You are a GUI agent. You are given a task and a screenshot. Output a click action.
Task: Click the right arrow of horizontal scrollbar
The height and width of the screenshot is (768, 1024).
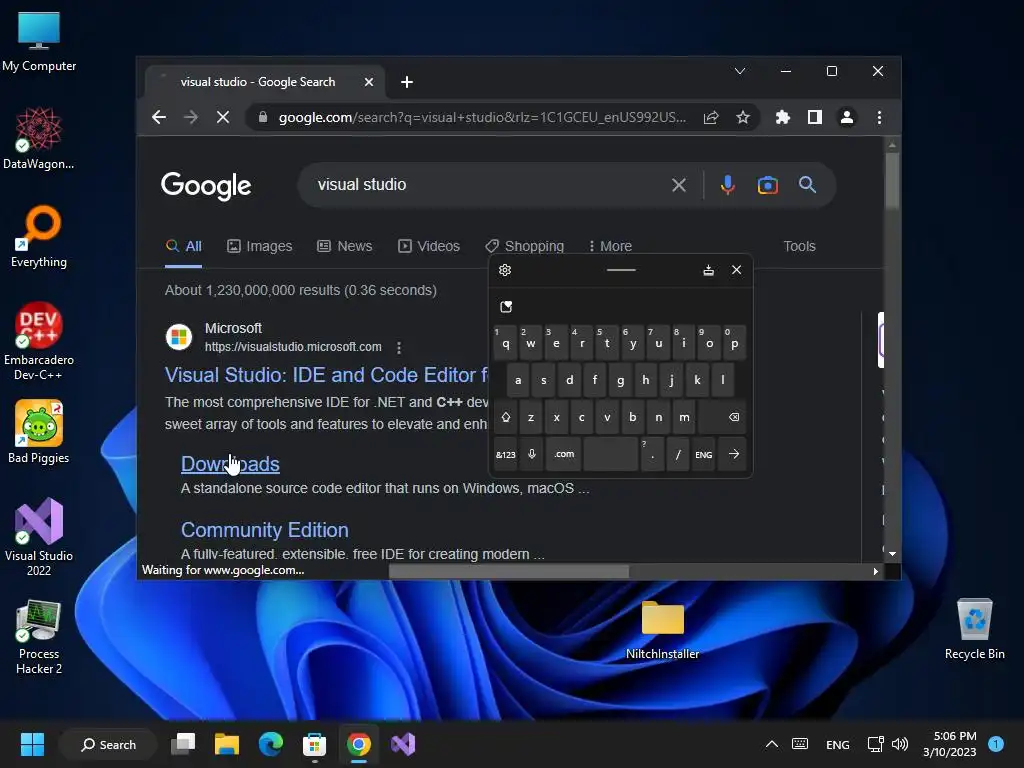(x=876, y=571)
